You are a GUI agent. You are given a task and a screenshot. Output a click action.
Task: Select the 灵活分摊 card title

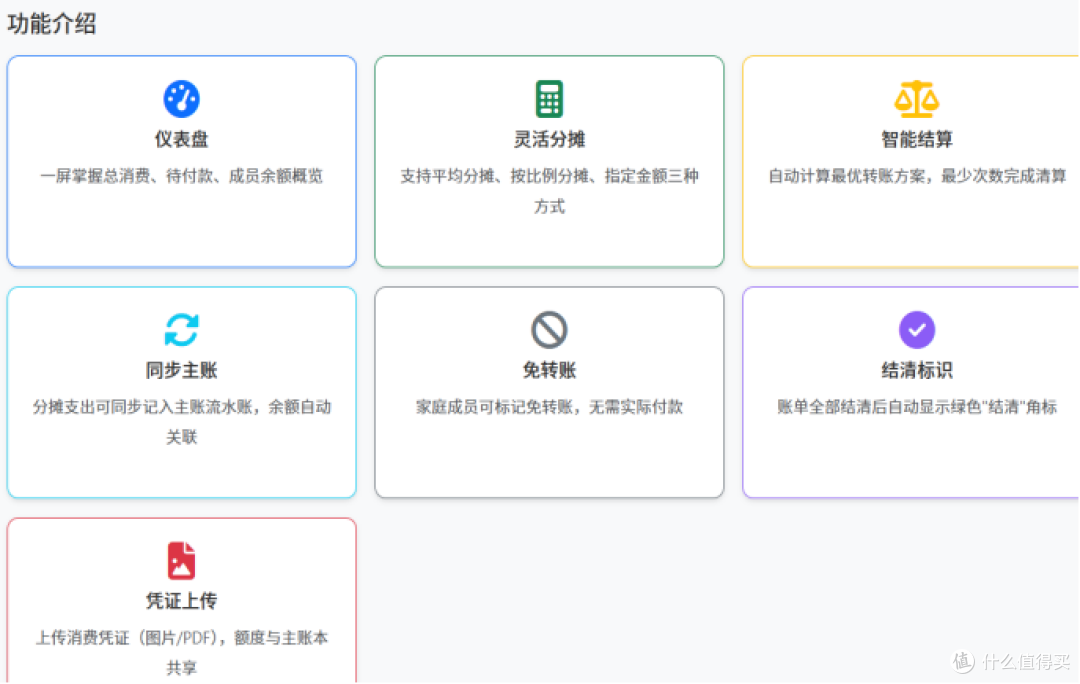tap(549, 139)
